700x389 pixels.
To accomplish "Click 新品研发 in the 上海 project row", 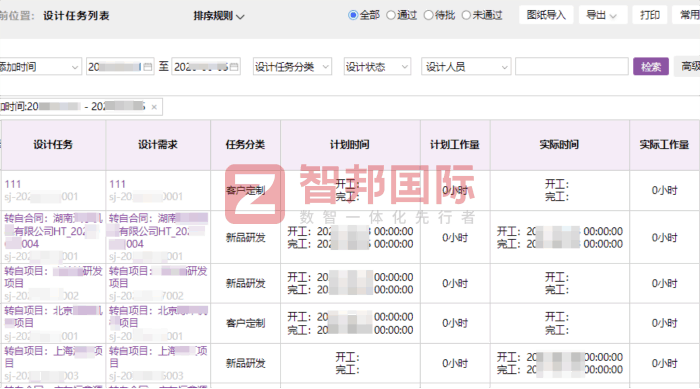I will click(x=246, y=364).
